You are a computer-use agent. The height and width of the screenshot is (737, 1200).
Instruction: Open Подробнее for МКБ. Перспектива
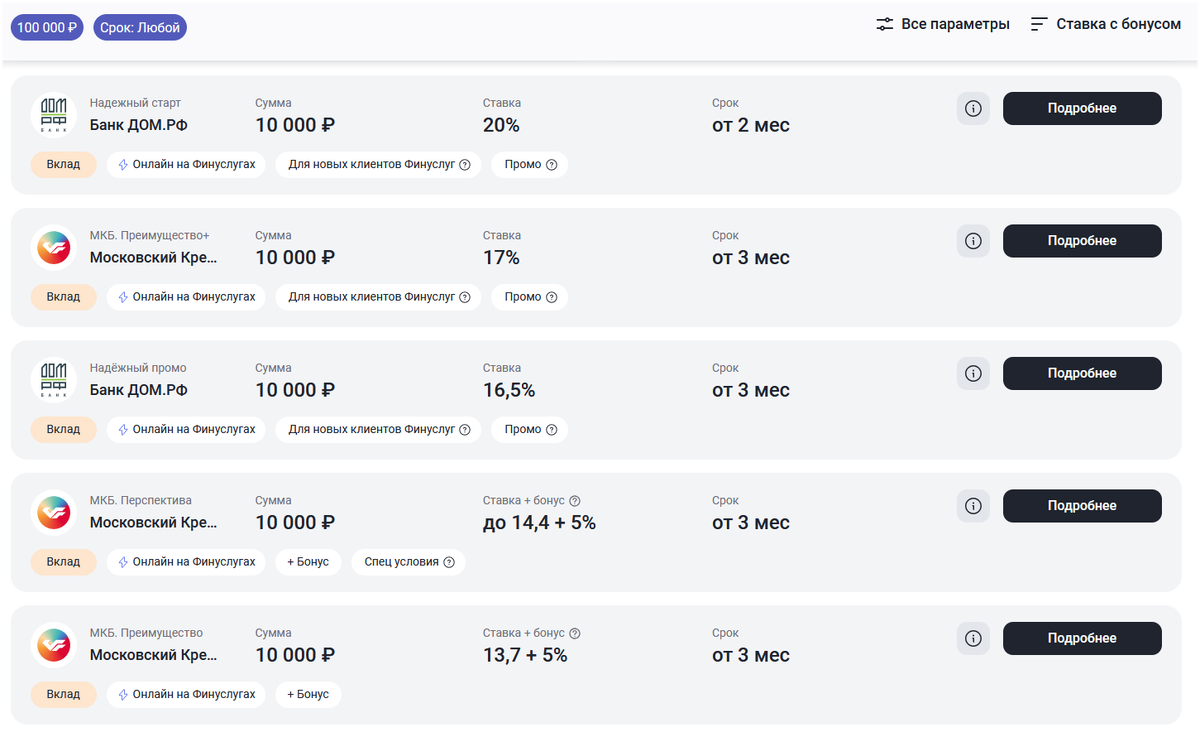[1082, 506]
